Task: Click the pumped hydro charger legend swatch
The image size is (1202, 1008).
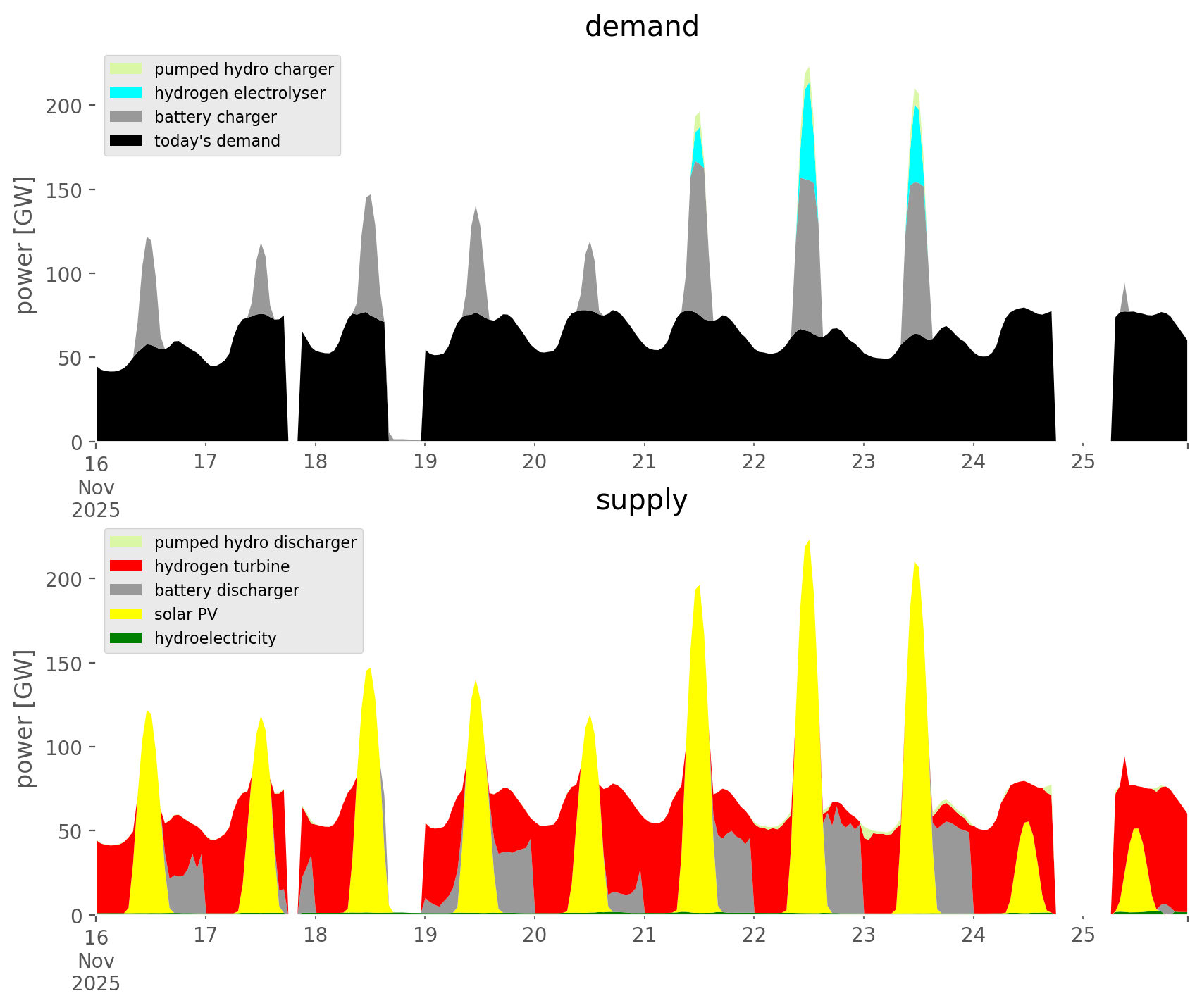Action: (x=126, y=69)
